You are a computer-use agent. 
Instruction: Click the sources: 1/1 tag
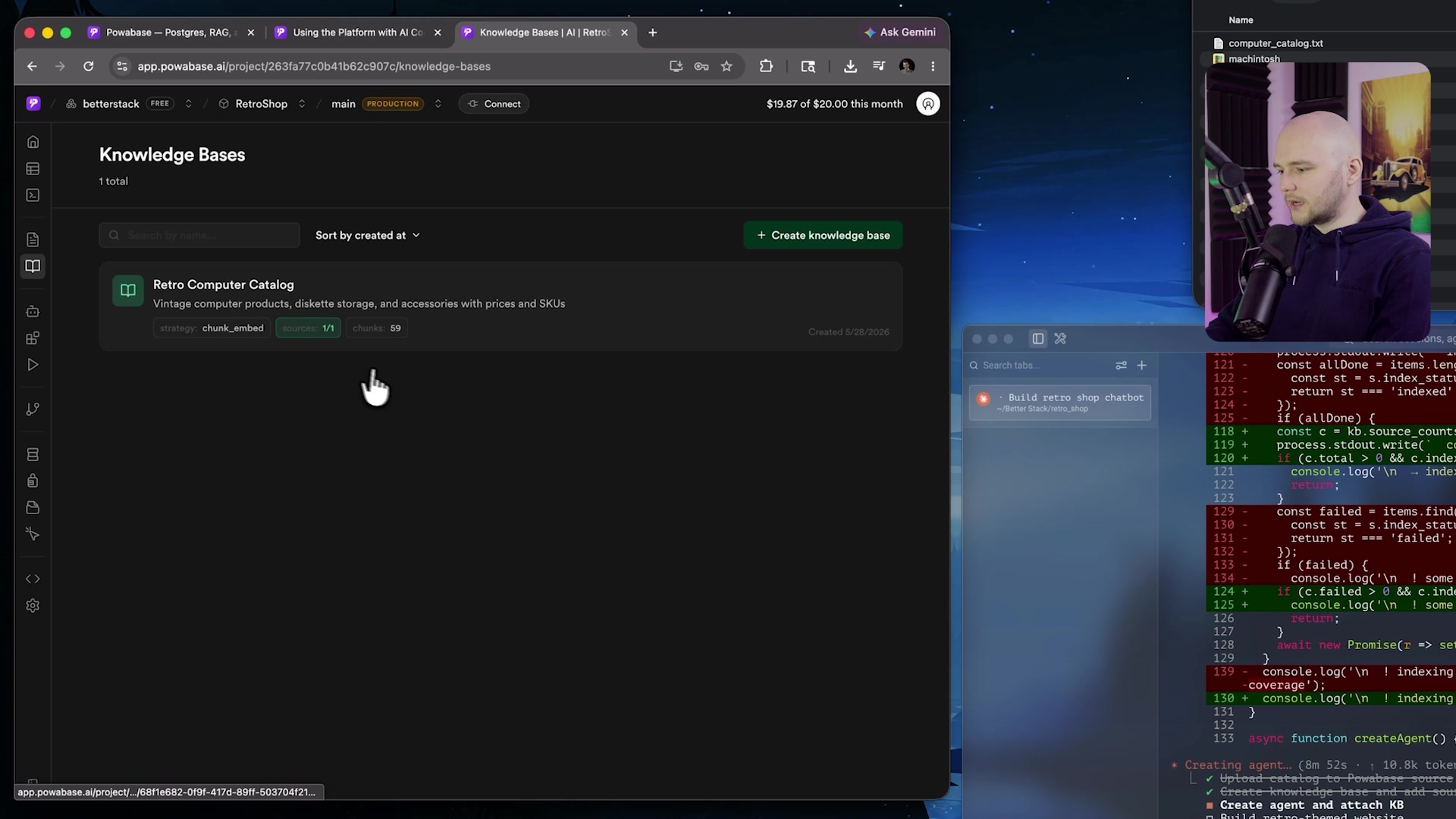click(x=308, y=328)
